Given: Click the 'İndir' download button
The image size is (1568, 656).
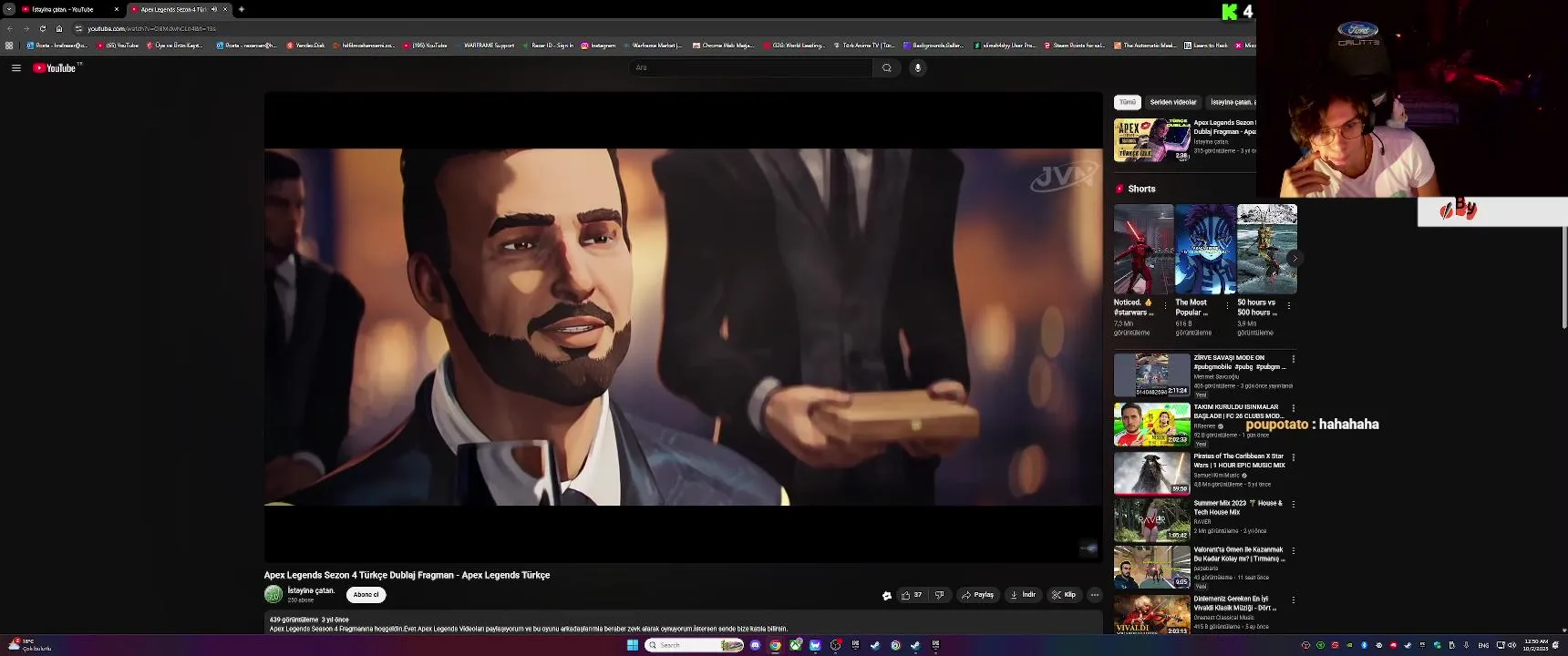Looking at the screenshot, I should click(x=1023, y=595).
